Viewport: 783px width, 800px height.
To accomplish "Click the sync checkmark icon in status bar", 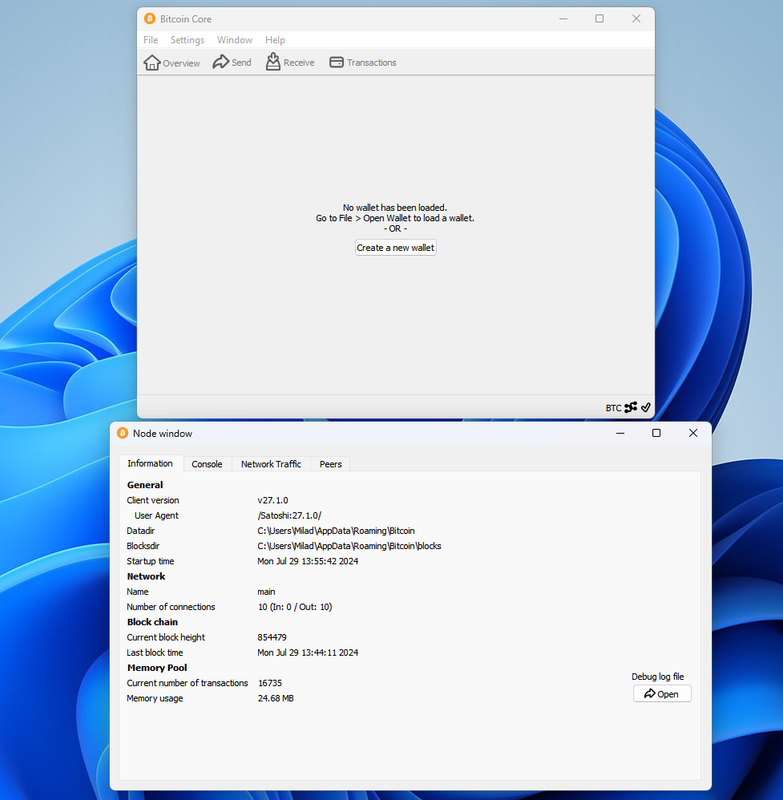I will (646, 407).
